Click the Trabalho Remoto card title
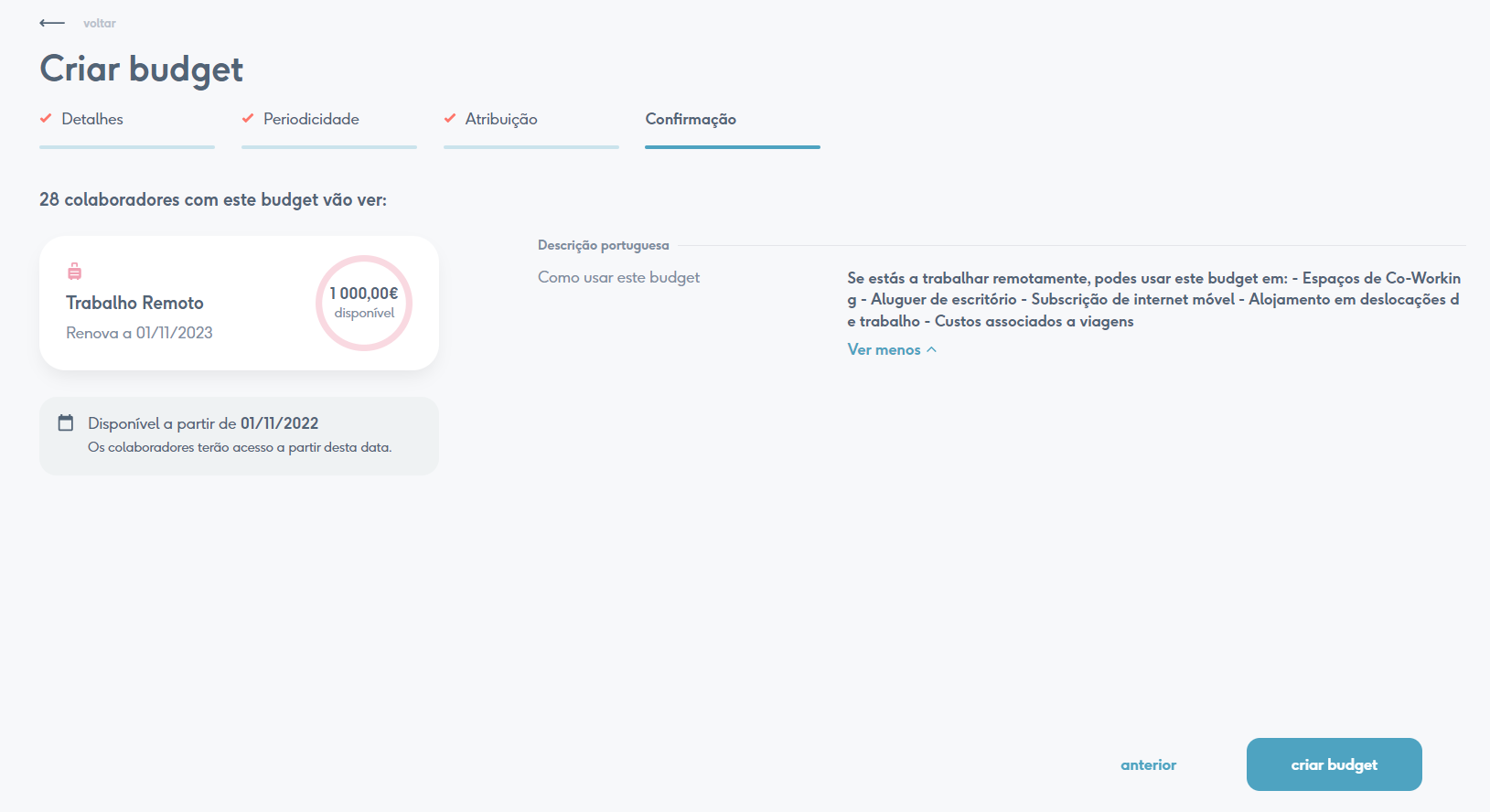The image size is (1490, 812). [x=134, y=303]
